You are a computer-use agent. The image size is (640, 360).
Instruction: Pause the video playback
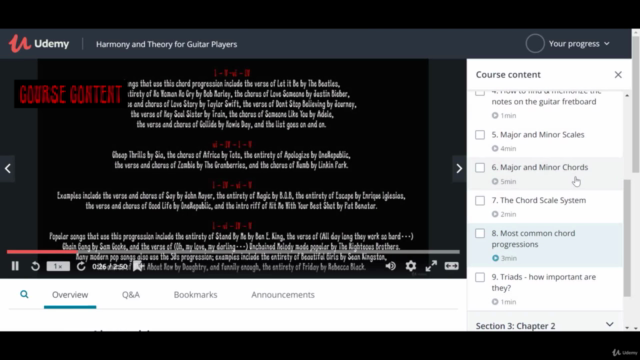click(15, 266)
